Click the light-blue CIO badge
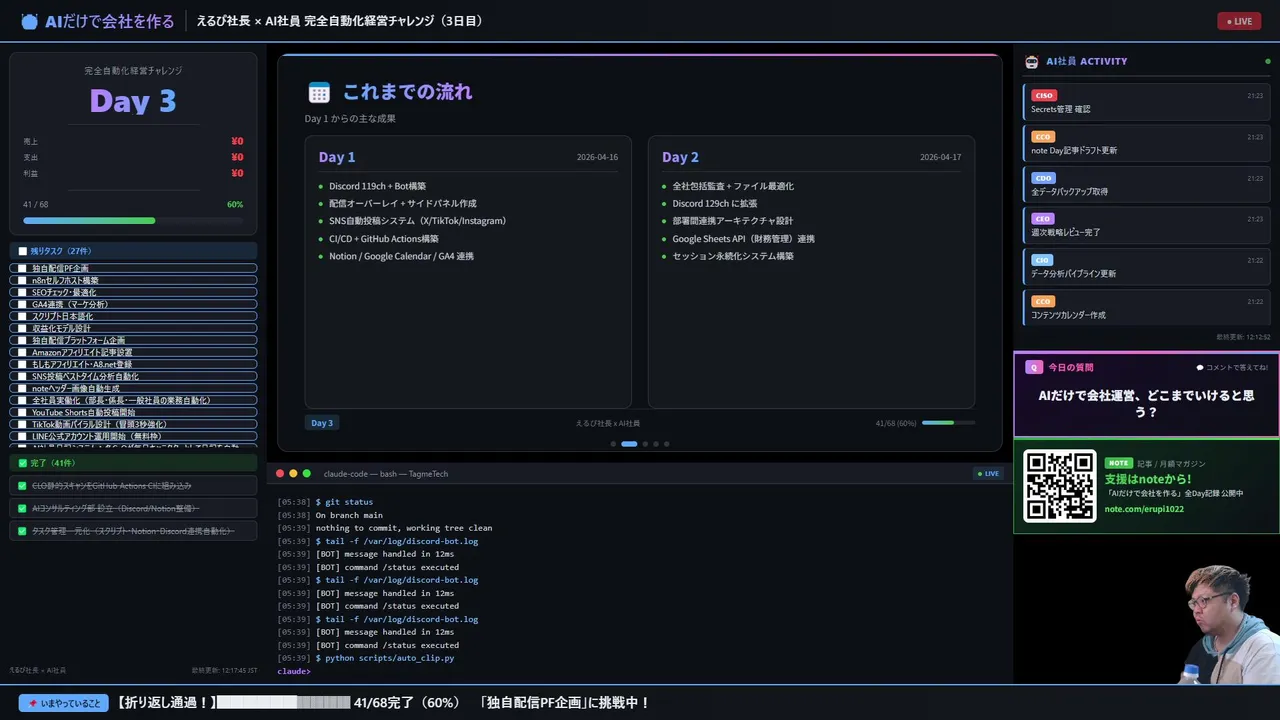1280x720 pixels. 1042,260
